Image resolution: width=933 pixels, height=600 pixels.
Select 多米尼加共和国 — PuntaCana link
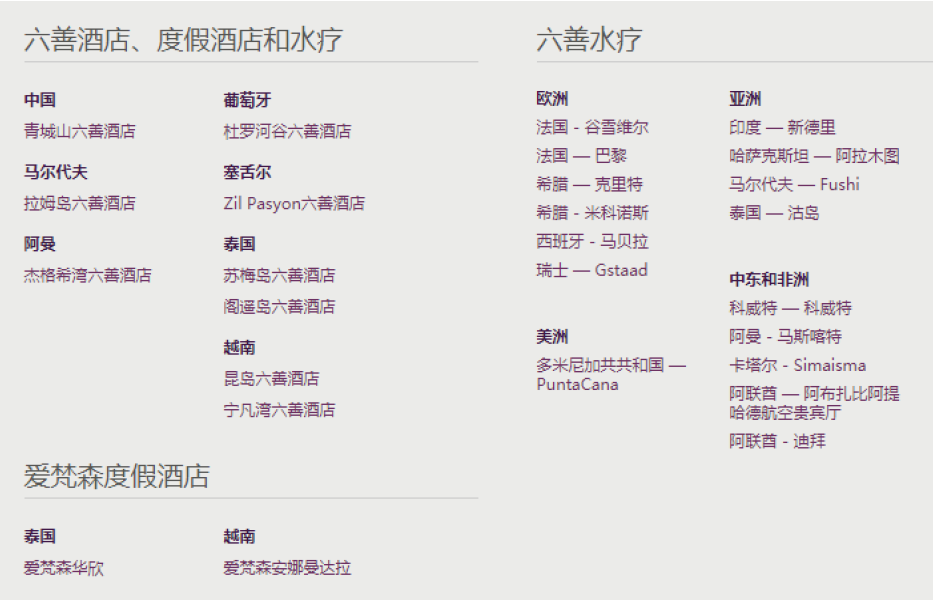611,375
